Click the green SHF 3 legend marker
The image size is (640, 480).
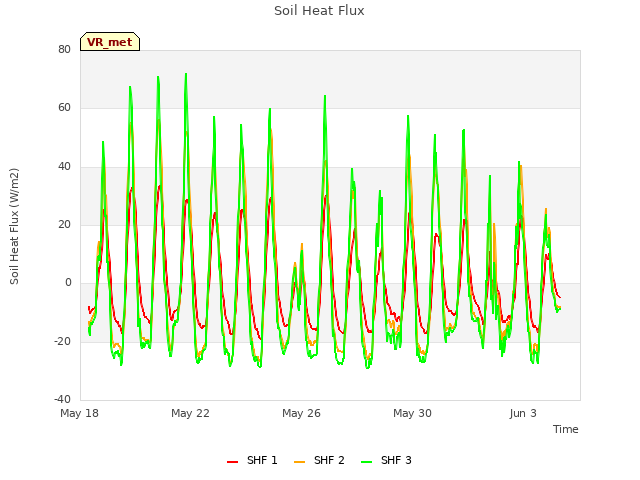(367, 462)
